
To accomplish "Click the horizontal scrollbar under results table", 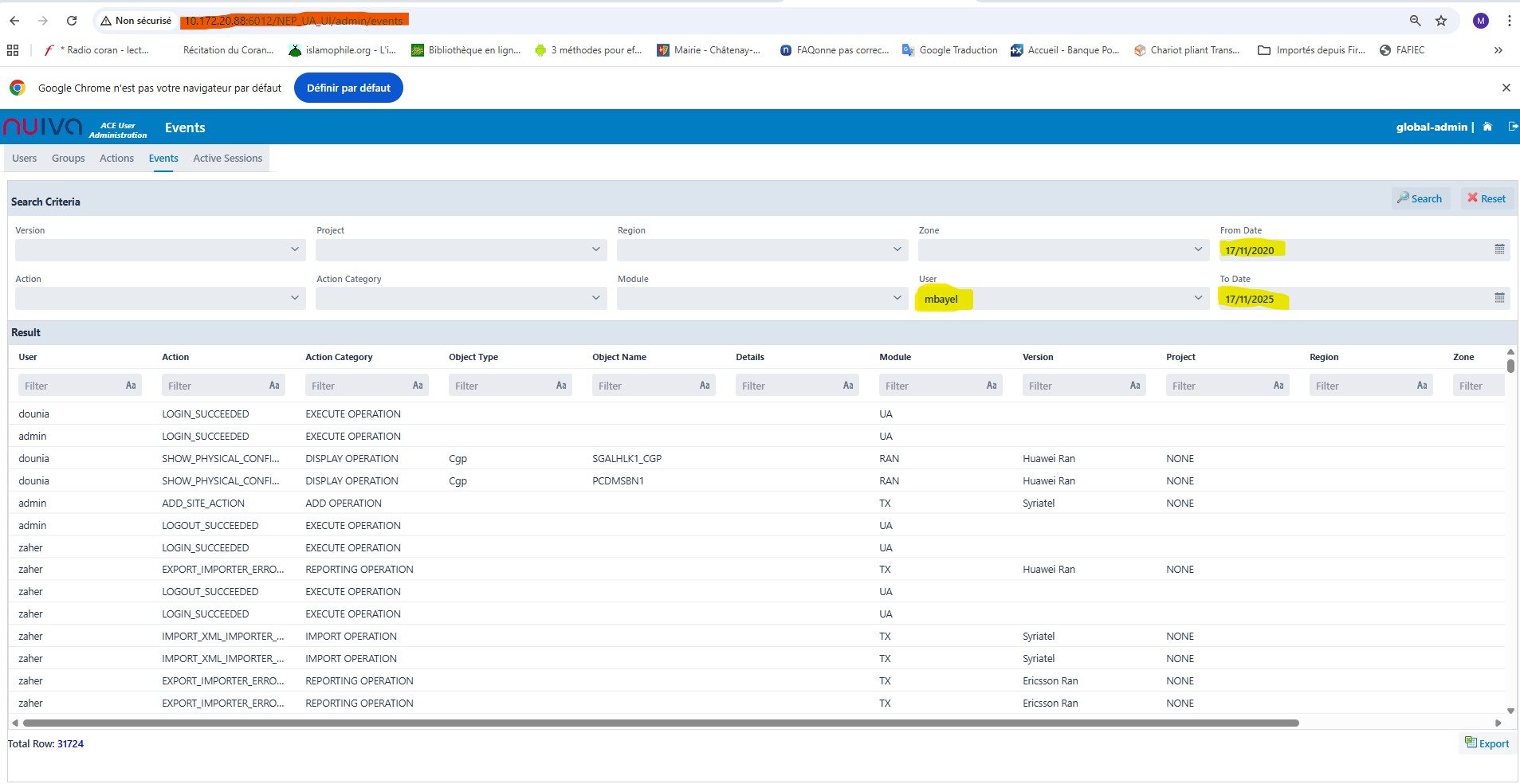I will coord(660,723).
